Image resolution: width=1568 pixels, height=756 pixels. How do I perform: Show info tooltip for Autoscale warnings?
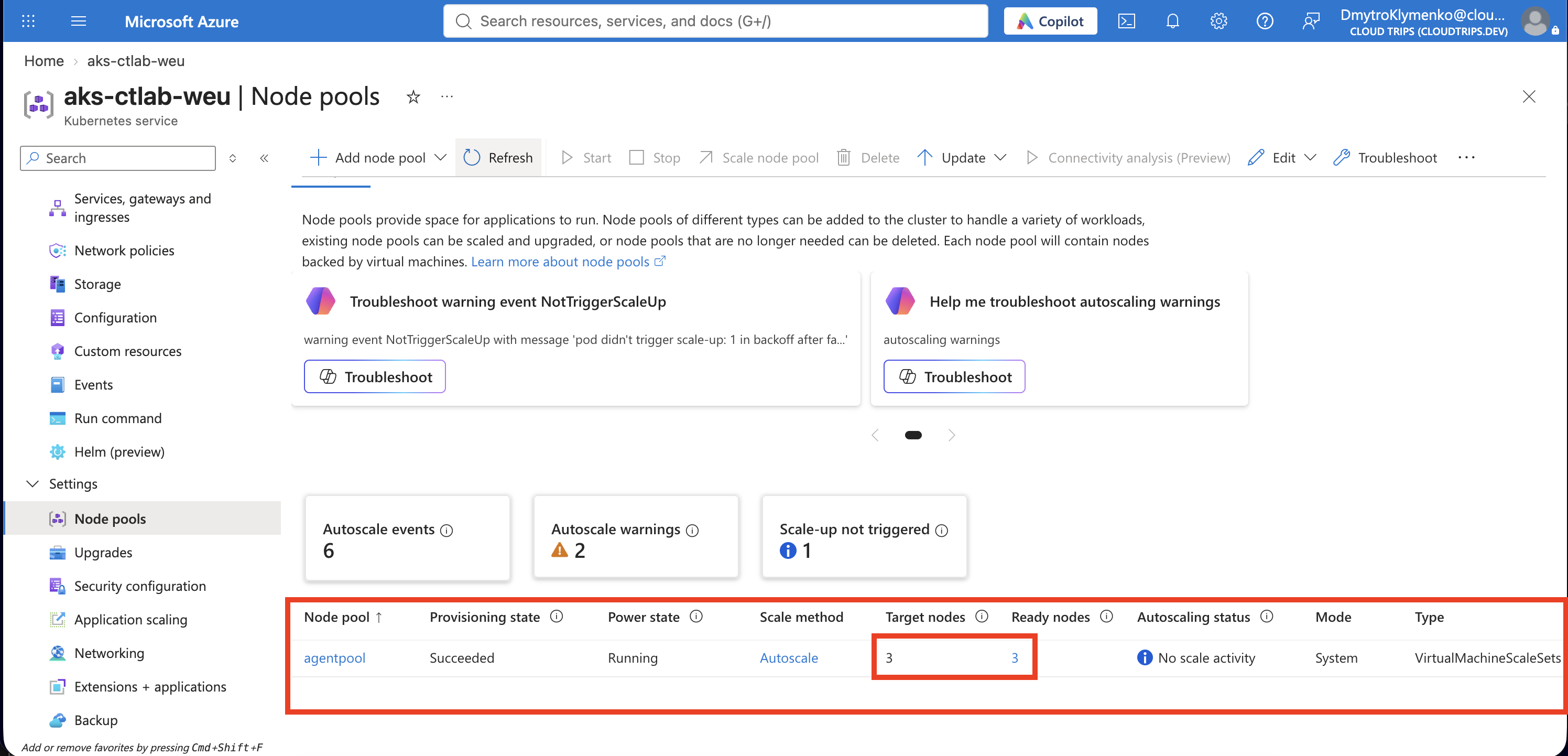[692, 530]
